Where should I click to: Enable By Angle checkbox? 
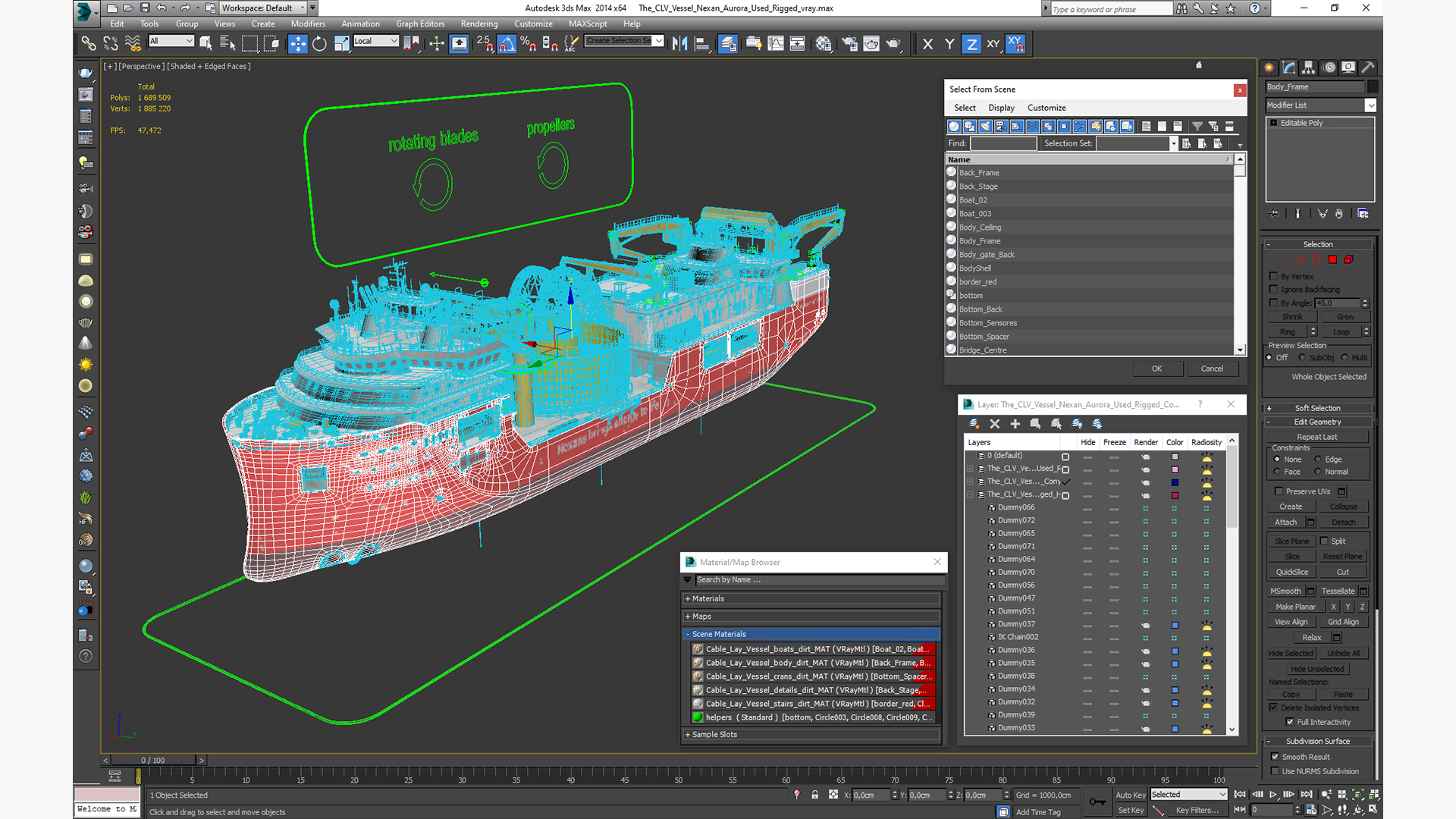pos(1274,303)
